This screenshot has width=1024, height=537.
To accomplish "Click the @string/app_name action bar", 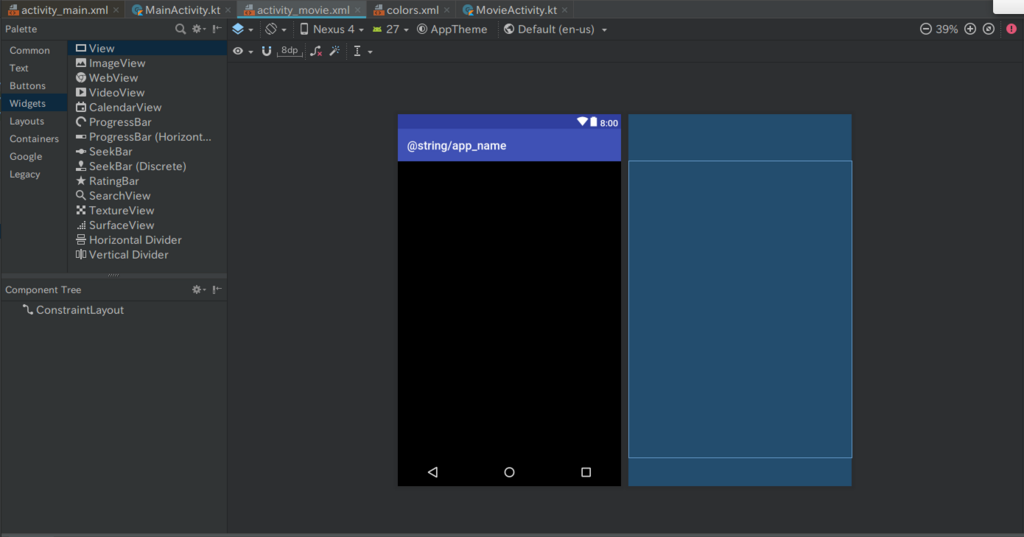I will tap(509, 145).
